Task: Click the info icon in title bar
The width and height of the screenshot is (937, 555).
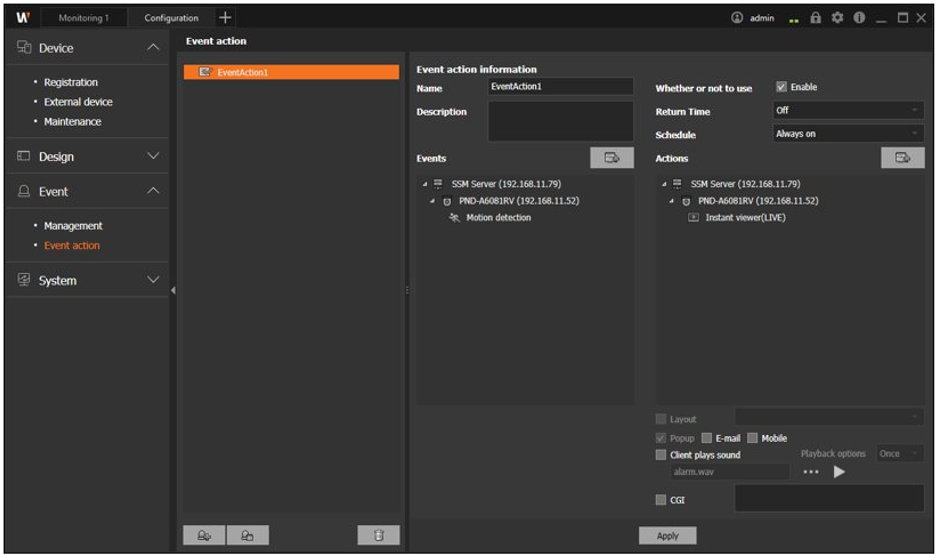Action: click(859, 18)
